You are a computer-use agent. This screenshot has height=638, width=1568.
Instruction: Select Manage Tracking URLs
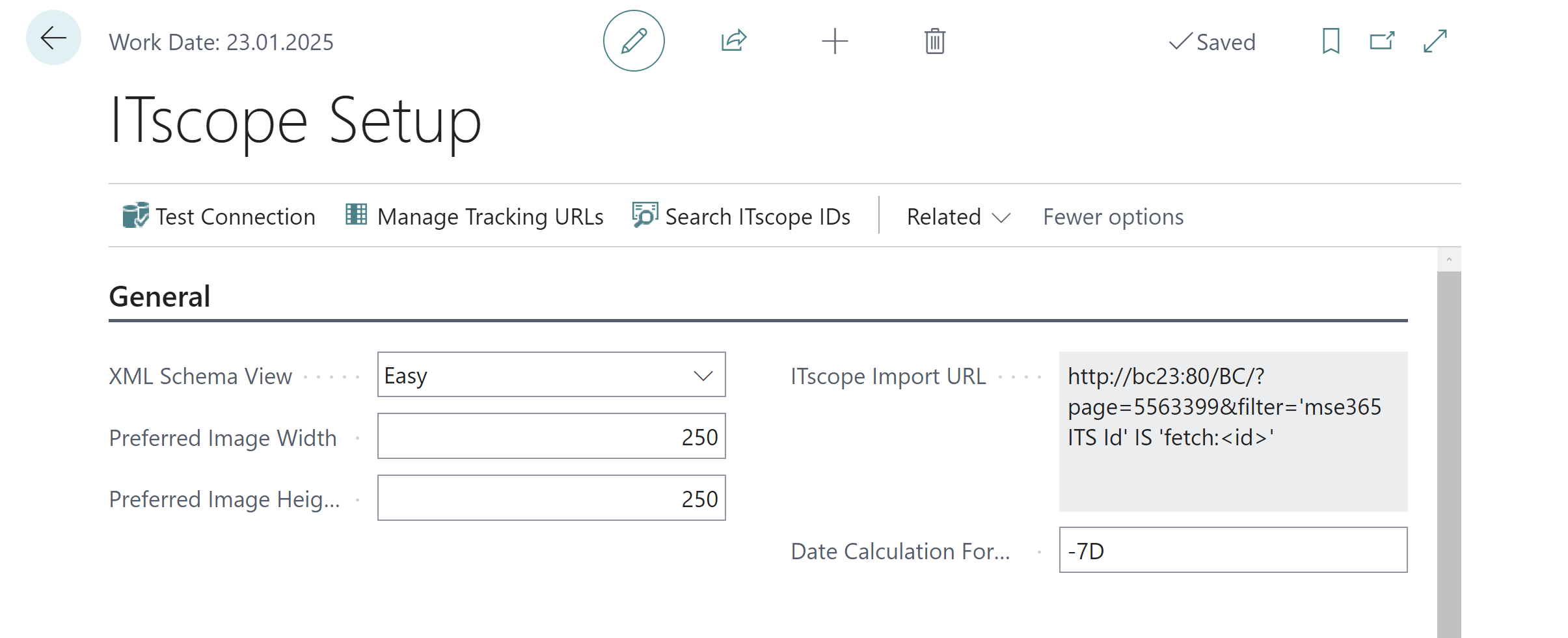(x=490, y=215)
